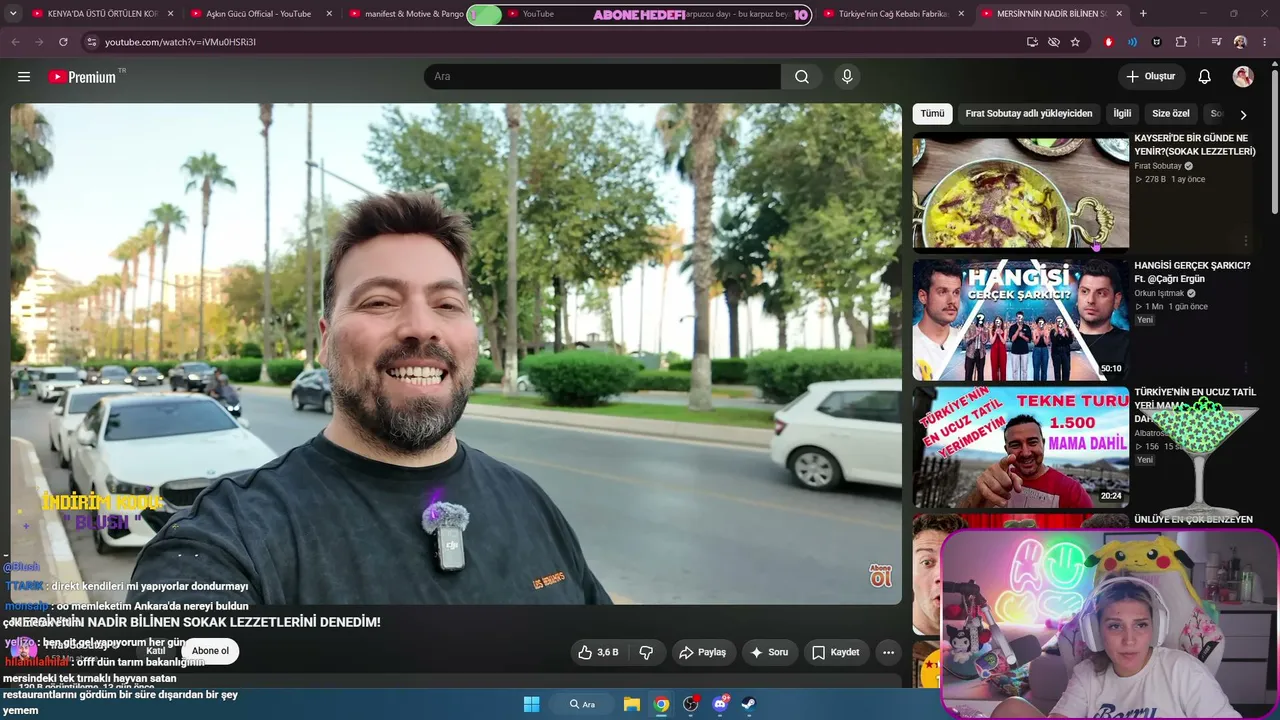This screenshot has width=1280, height=720.
Task: Select Fırat Sobutay adlı yükleyiciden chip
Action: coord(1029,114)
